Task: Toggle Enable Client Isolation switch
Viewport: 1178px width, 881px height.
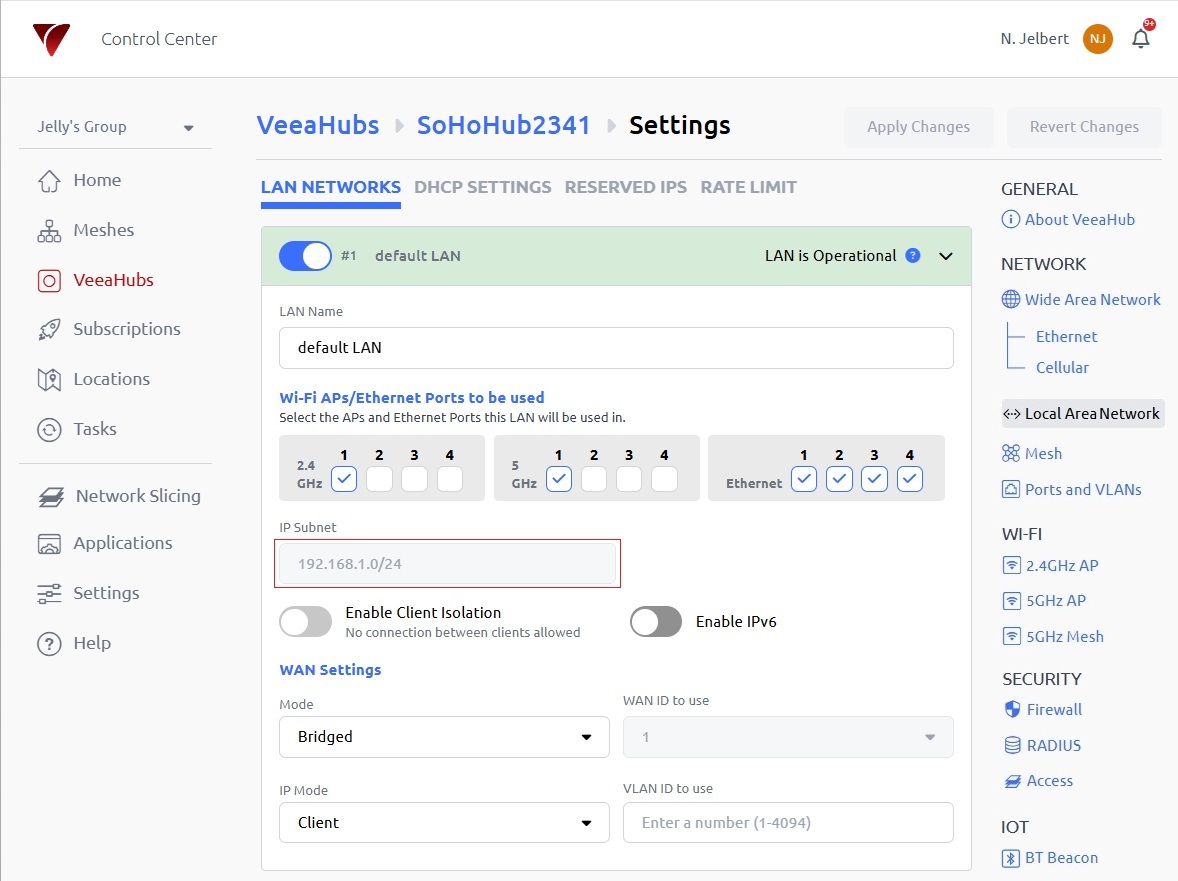Action: (x=305, y=622)
